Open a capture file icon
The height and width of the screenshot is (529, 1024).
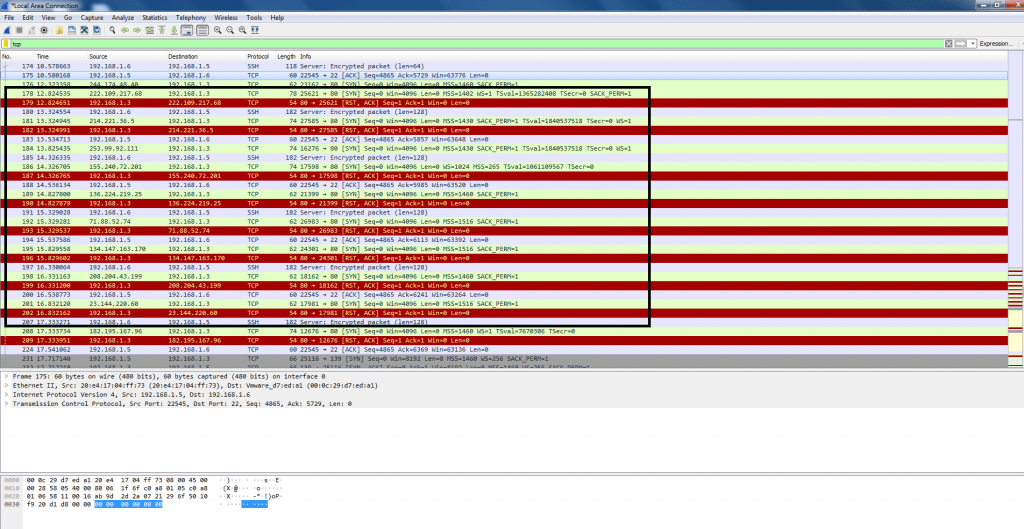59,30
